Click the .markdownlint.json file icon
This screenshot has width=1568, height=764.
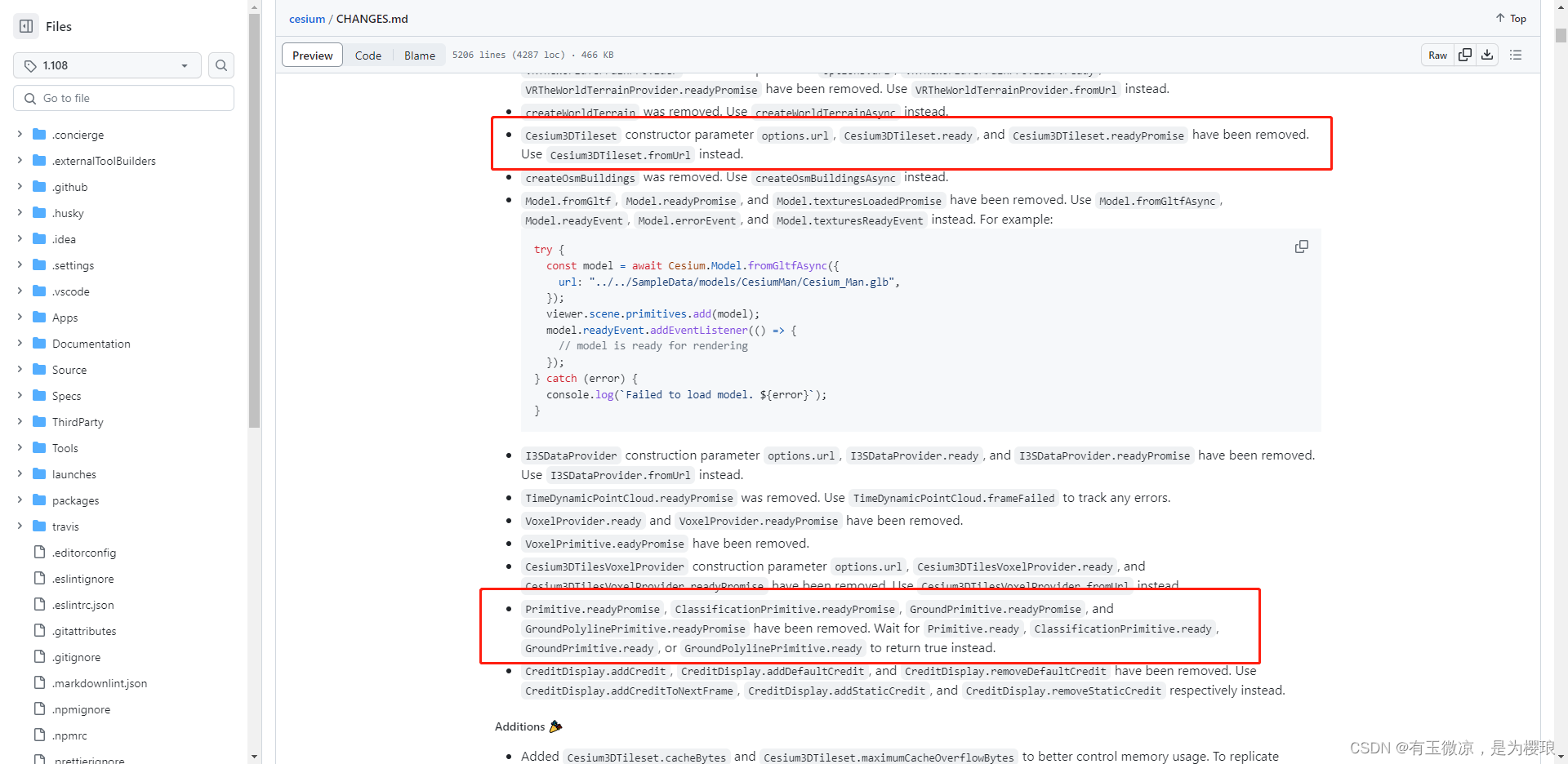pyautogui.click(x=39, y=682)
